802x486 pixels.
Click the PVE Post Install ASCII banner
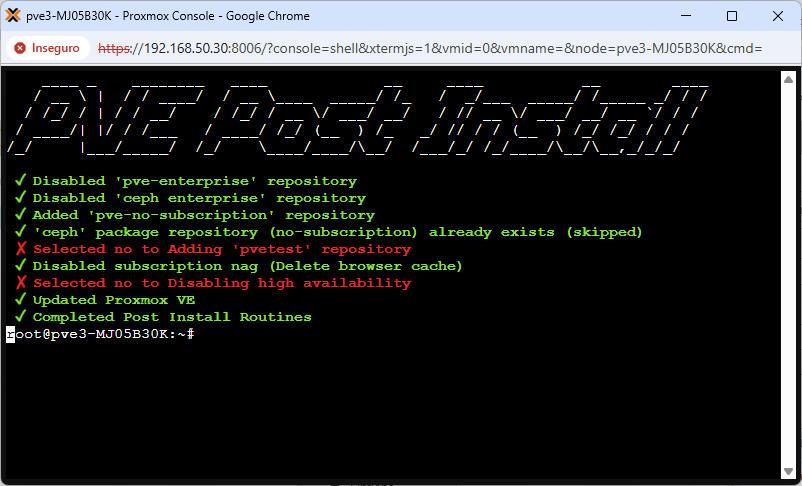pos(358,119)
